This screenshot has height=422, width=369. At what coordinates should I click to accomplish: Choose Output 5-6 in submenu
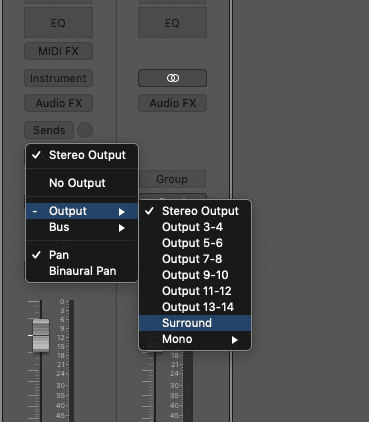coord(195,243)
